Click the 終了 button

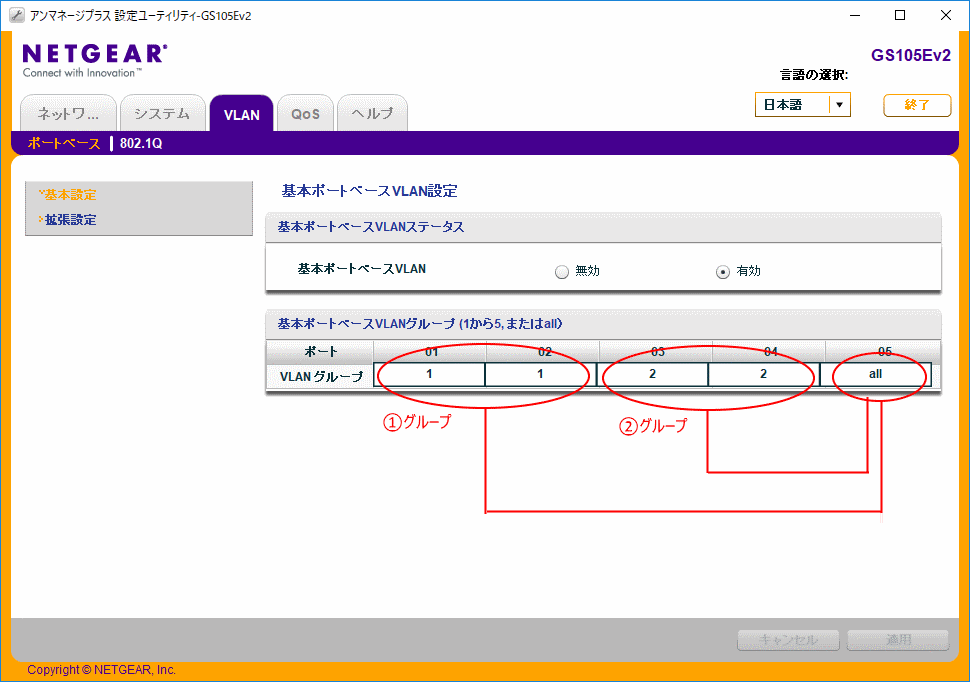pyautogui.click(x=917, y=105)
